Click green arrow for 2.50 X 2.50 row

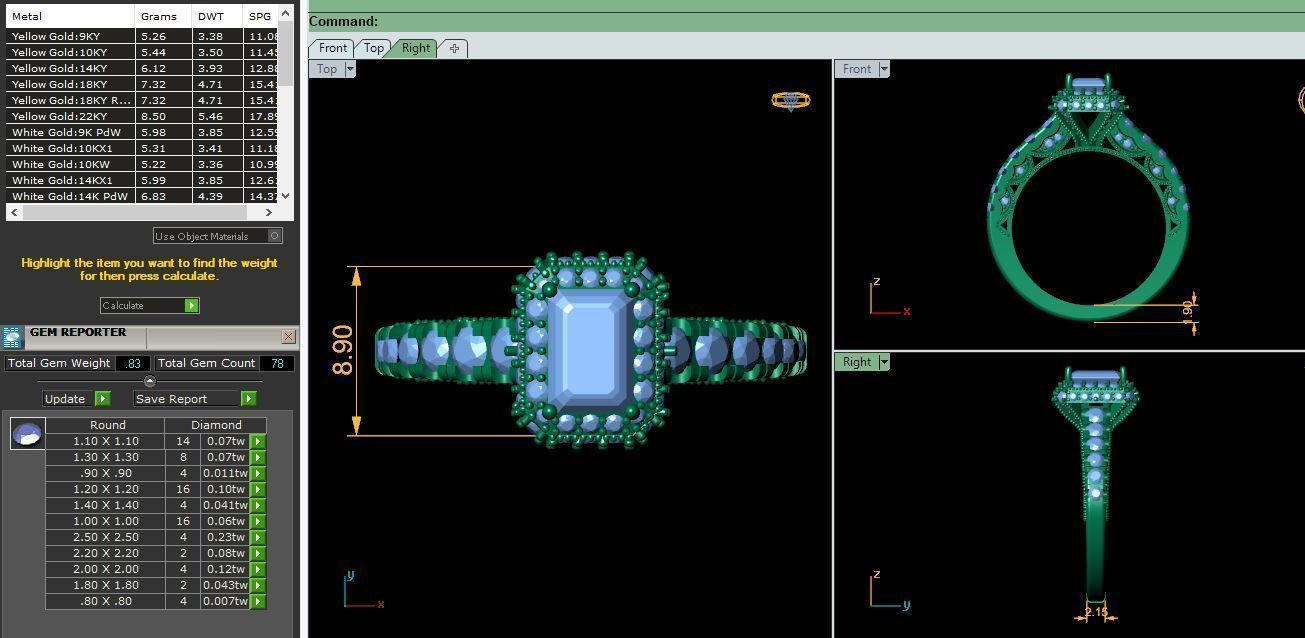pyautogui.click(x=258, y=537)
